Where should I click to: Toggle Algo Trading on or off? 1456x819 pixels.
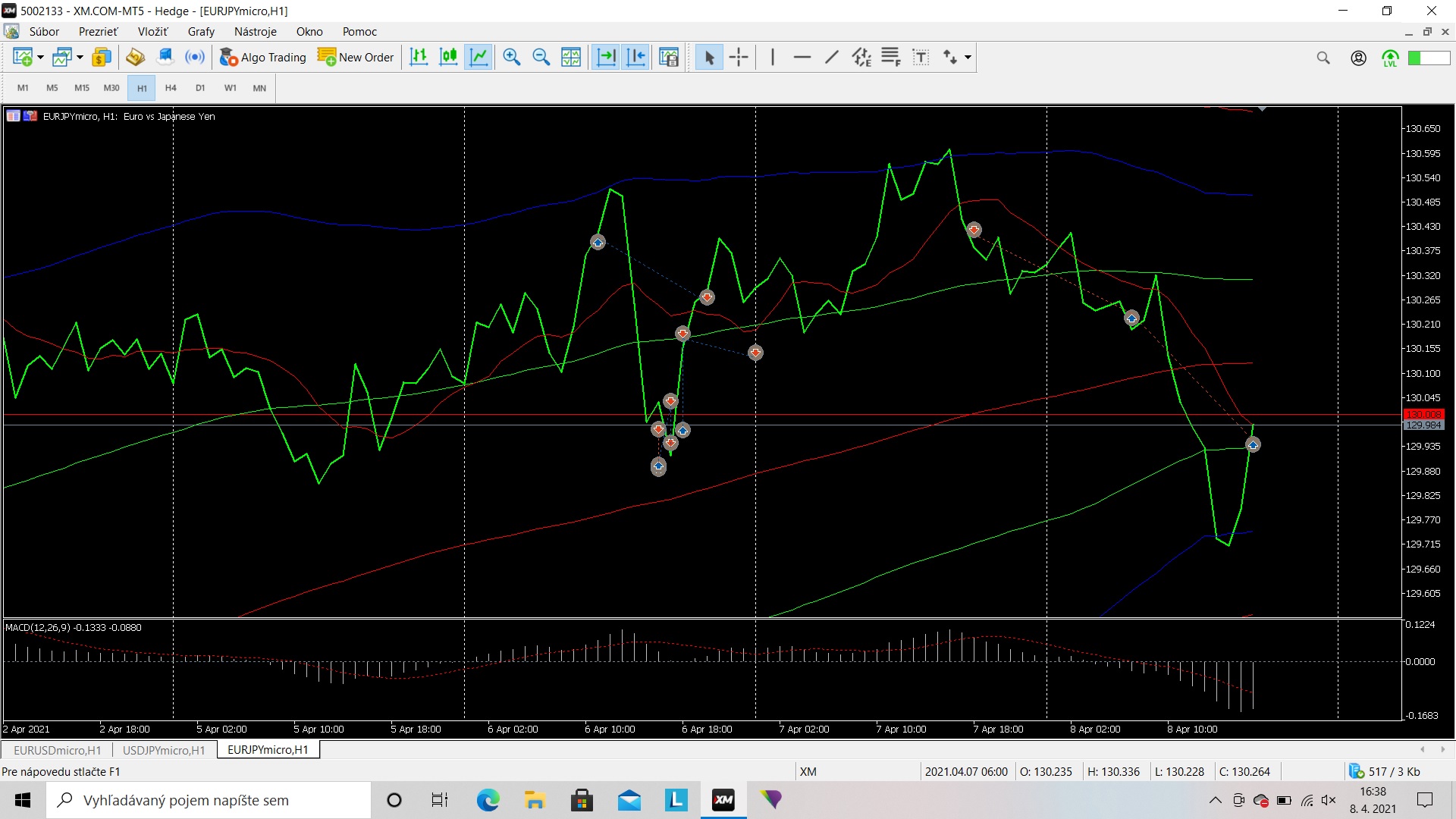(x=262, y=57)
